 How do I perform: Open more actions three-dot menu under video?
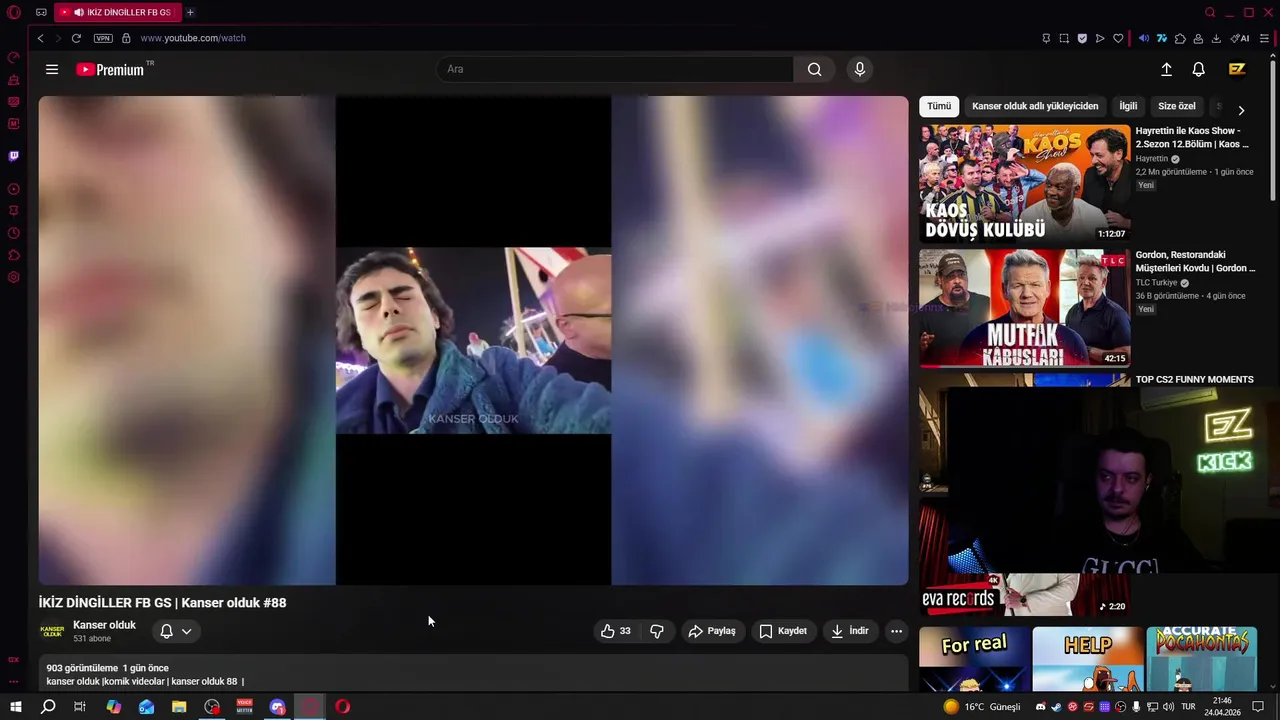pos(896,631)
